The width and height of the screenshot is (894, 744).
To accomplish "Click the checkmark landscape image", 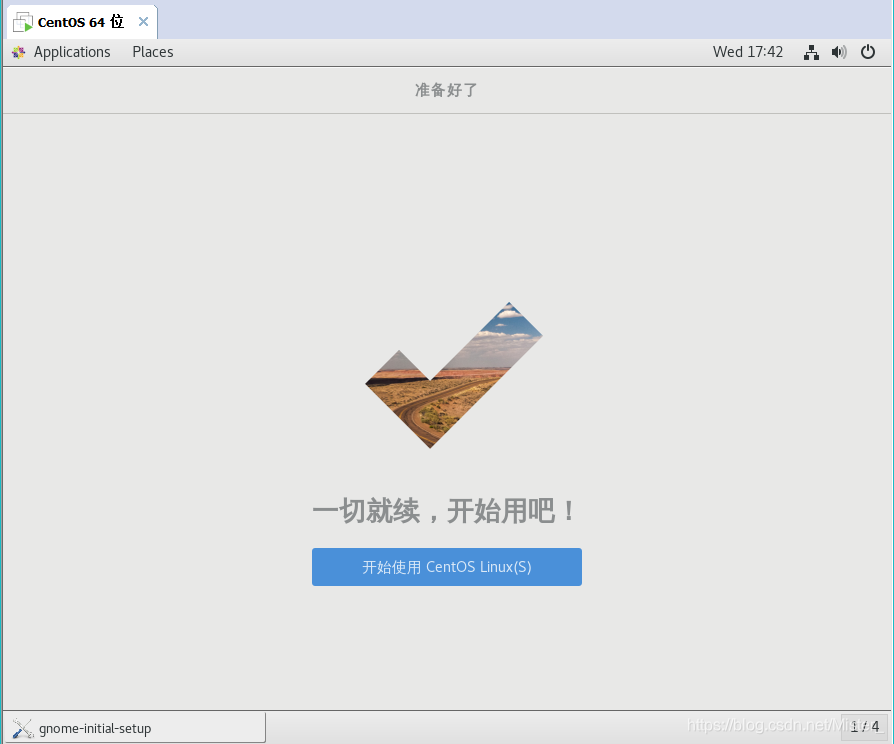I will pos(454,375).
